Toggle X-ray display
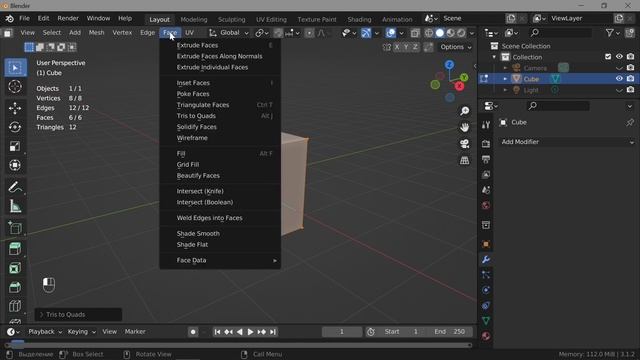 point(415,33)
